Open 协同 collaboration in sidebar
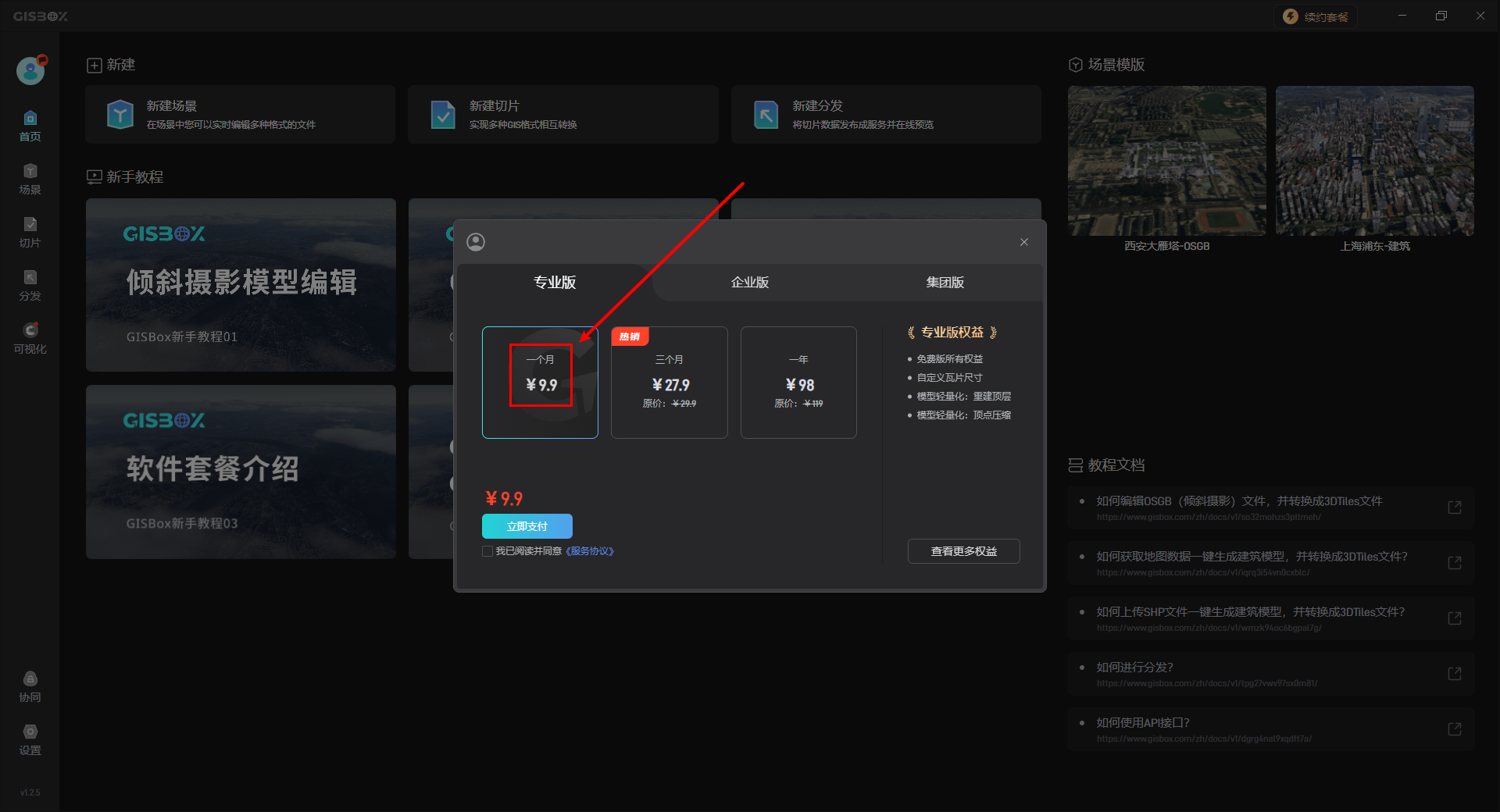This screenshot has width=1500, height=812. [30, 687]
